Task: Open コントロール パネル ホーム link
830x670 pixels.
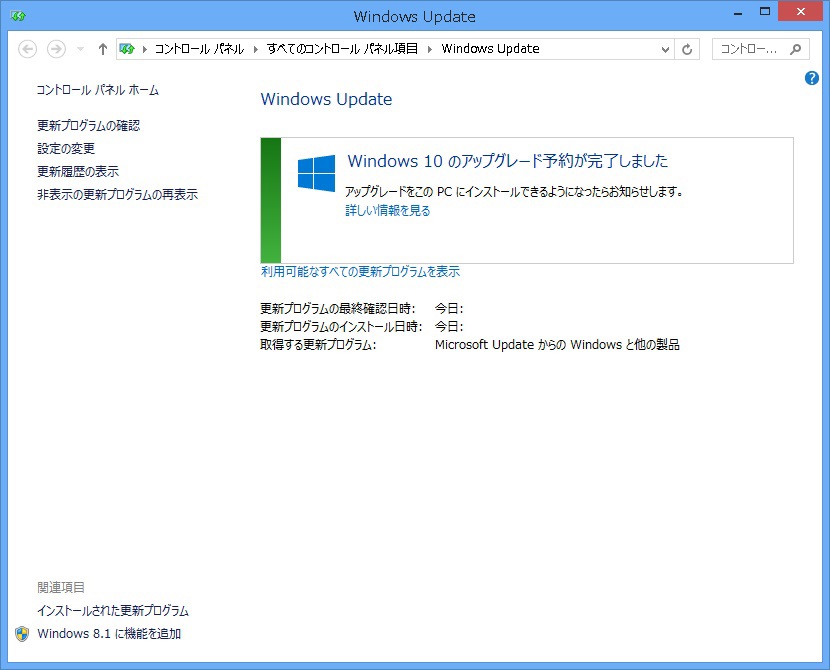Action: (x=97, y=90)
